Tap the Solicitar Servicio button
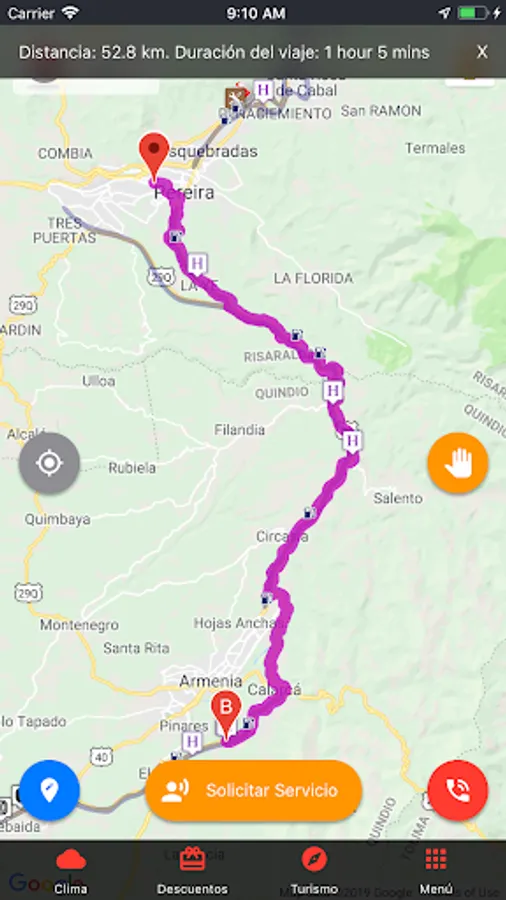 (x=254, y=790)
